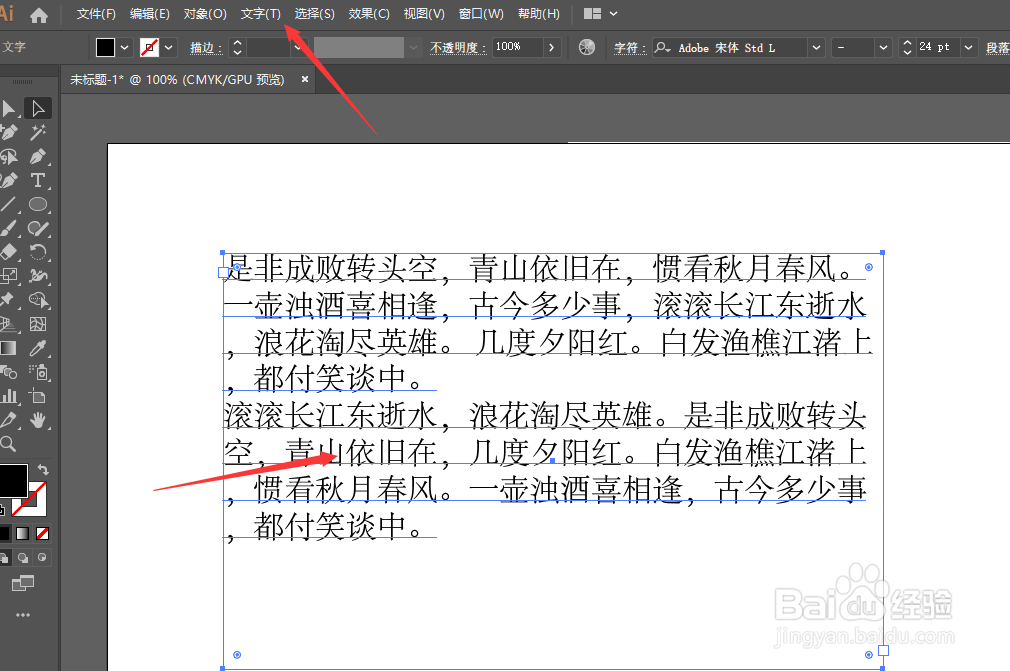Expand the font size dropdown showing 24 pt
This screenshot has height=671, width=1010.
click(x=967, y=47)
